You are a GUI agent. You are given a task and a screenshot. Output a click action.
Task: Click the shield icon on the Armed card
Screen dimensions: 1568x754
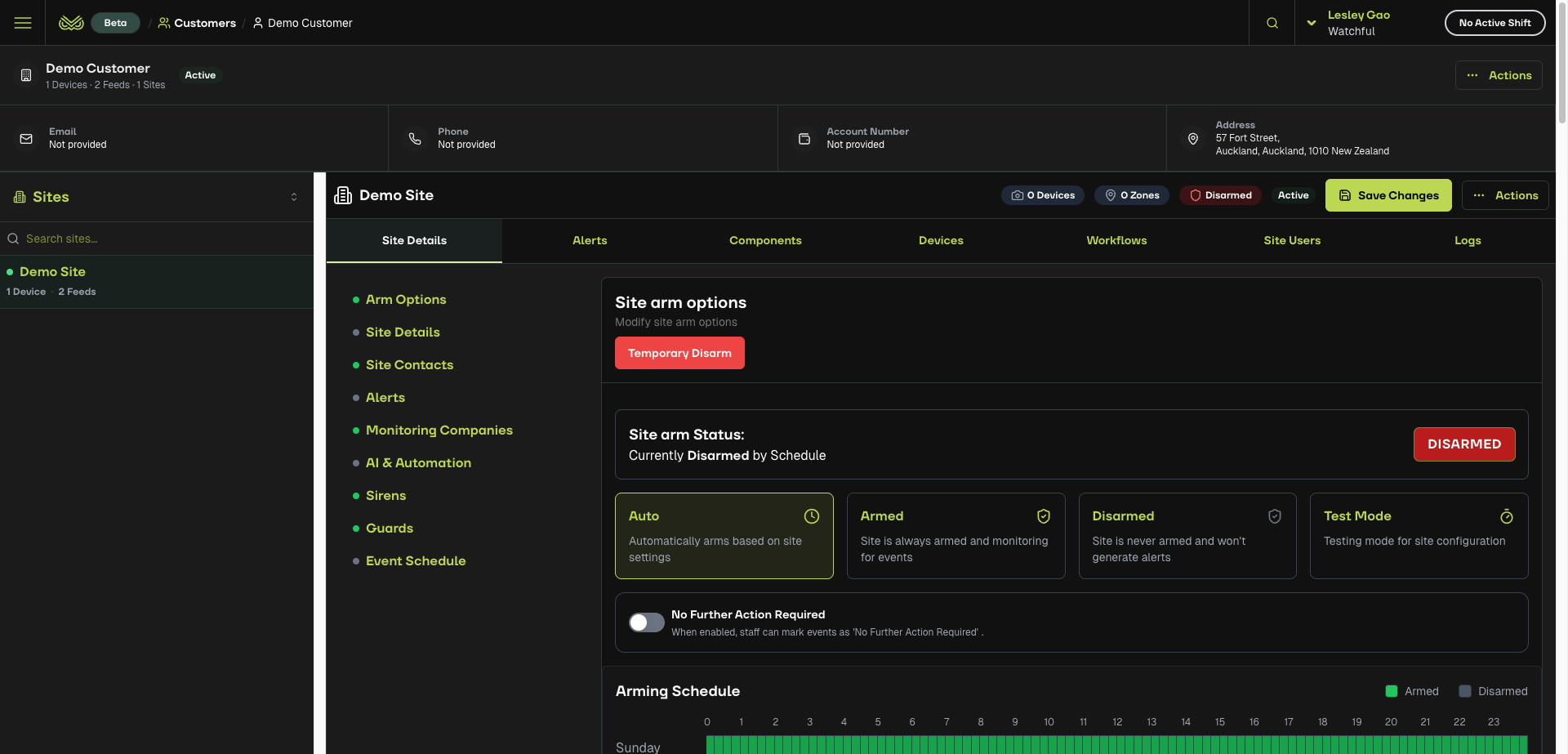[x=1043, y=516]
